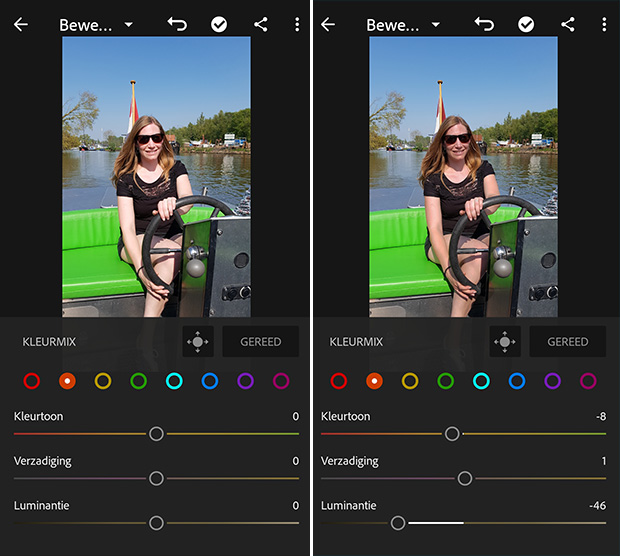The height and width of the screenshot is (556, 620).
Task: Undo last edit in left screen
Action: (177, 24)
